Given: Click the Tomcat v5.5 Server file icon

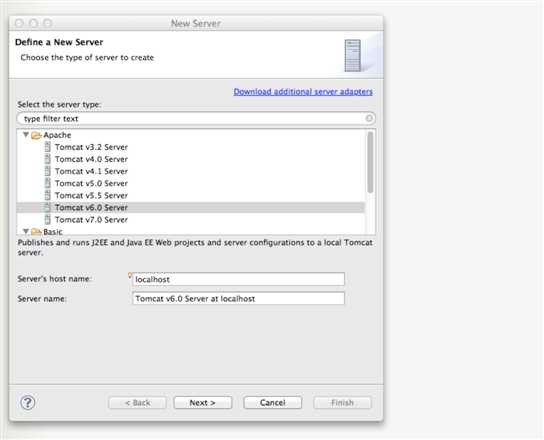Looking at the screenshot, I should click(48, 195).
